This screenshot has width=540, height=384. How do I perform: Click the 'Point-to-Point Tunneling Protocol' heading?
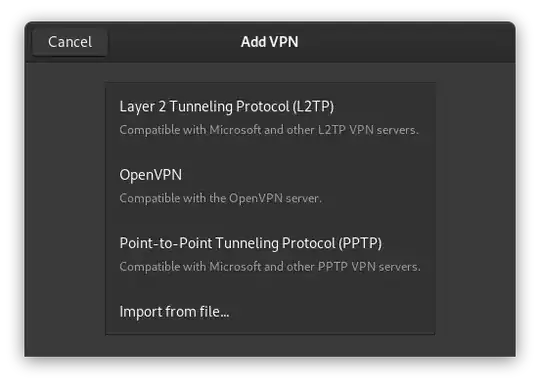251,243
